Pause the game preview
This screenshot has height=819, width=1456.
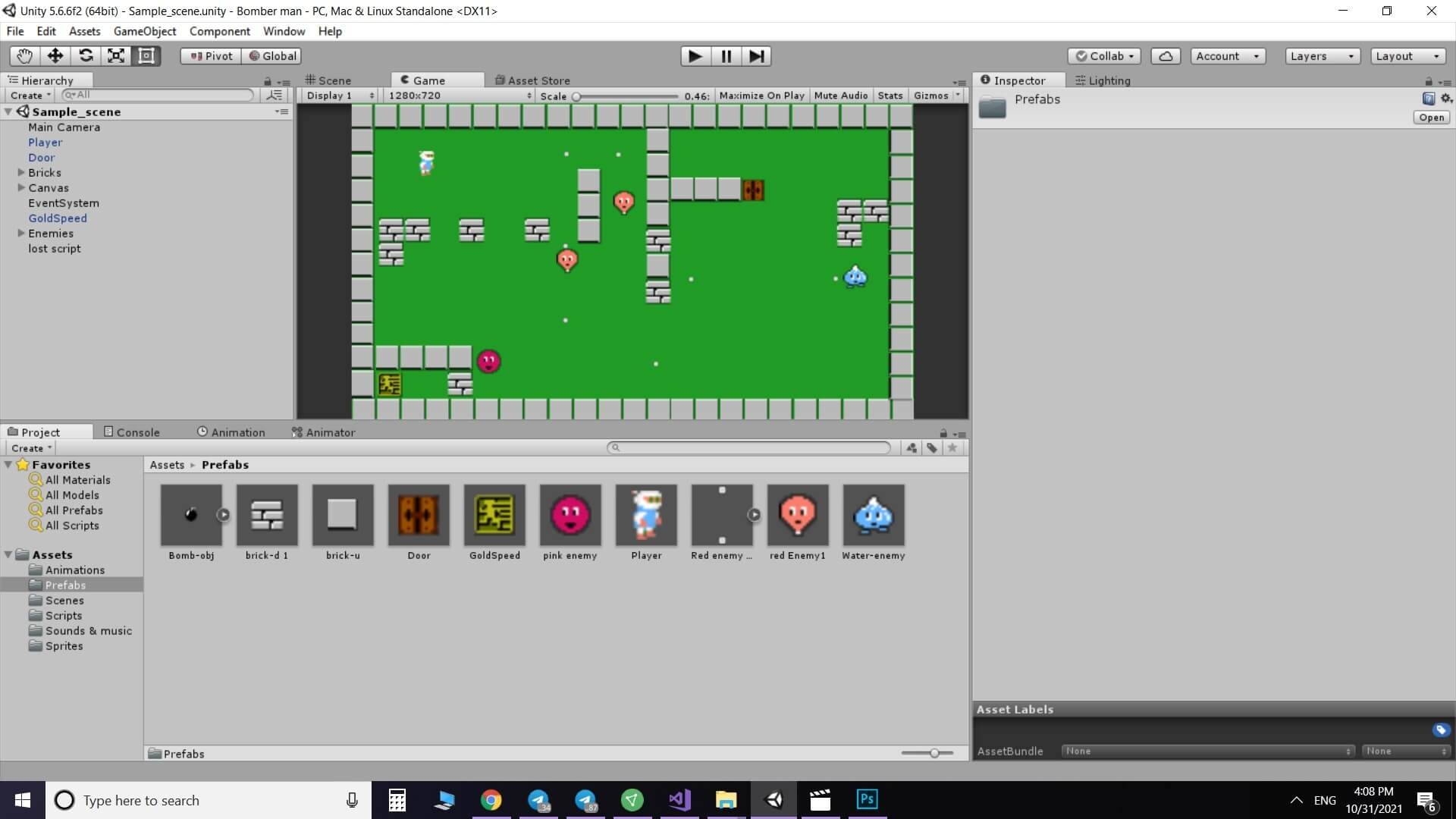point(726,56)
